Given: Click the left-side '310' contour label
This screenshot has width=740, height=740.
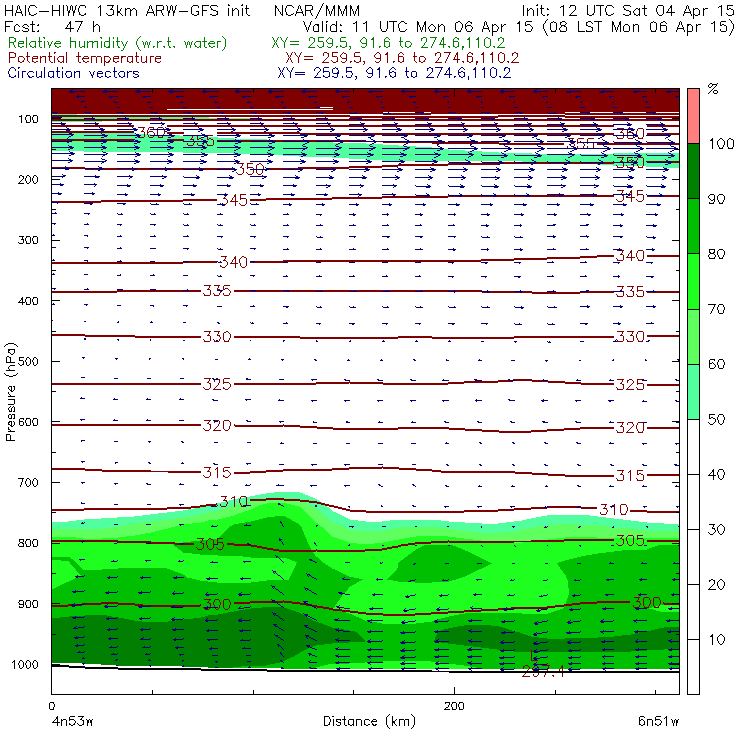Looking at the screenshot, I should click(x=234, y=501).
